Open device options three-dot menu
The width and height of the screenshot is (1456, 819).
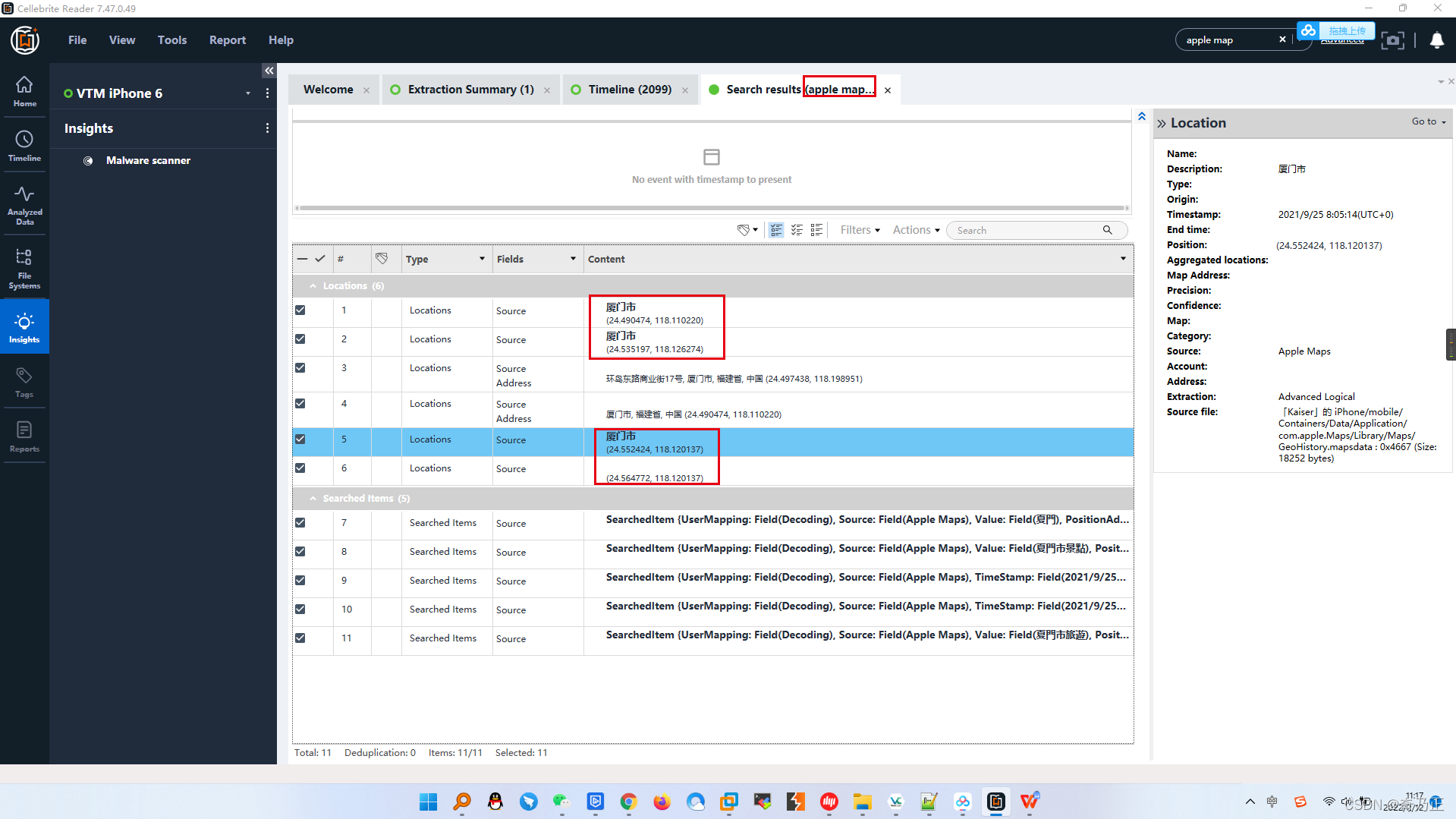267,93
